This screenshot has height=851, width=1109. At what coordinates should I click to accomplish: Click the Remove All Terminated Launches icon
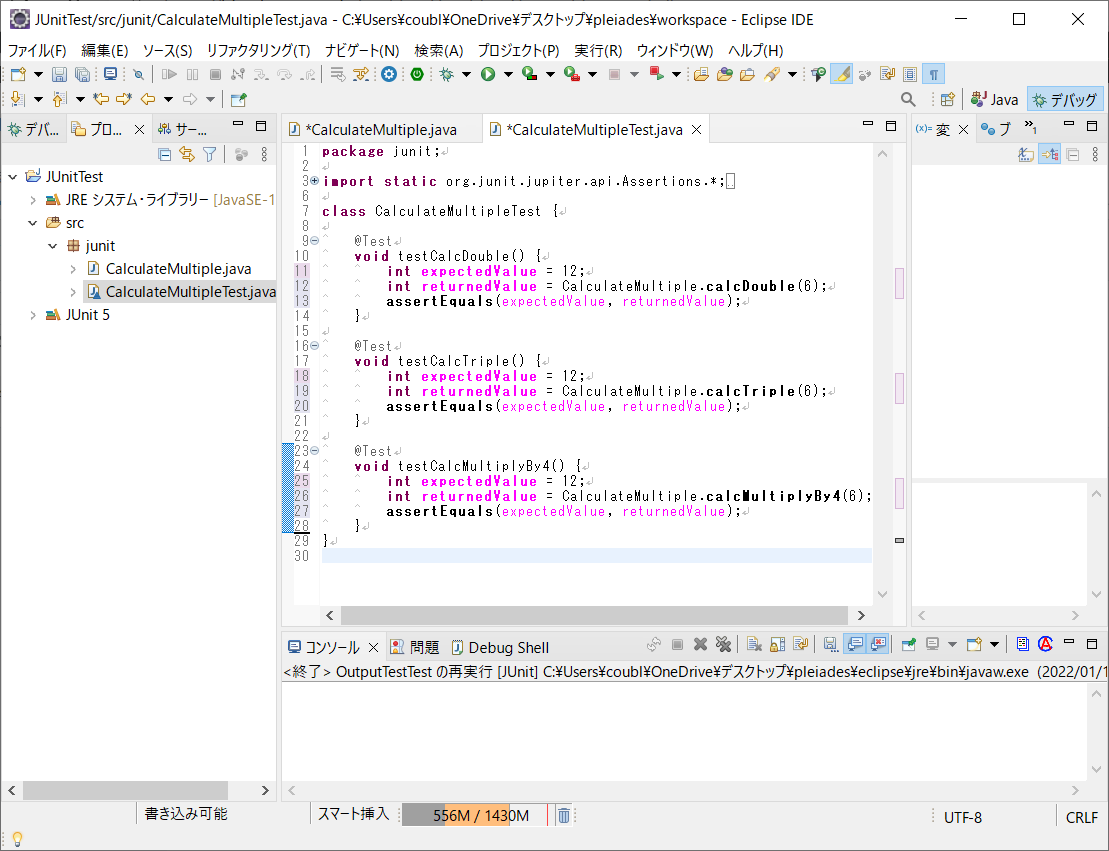click(x=723, y=644)
